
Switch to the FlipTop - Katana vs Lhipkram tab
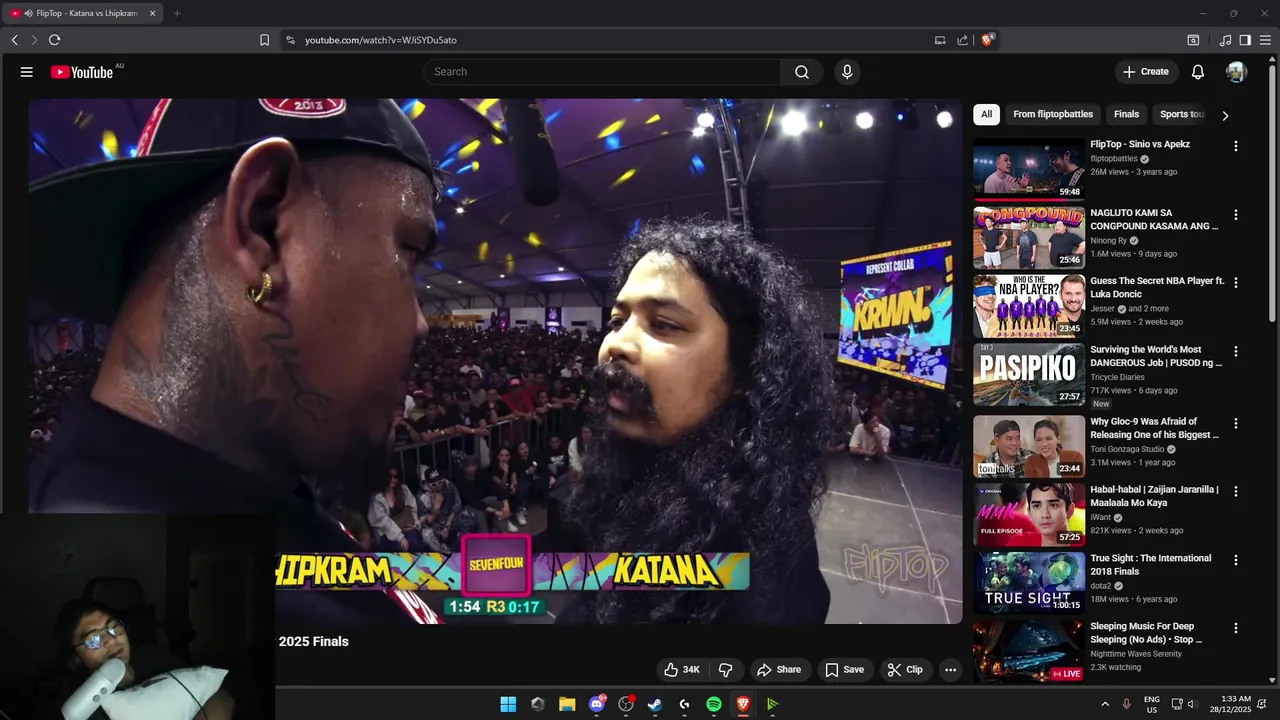click(84, 13)
